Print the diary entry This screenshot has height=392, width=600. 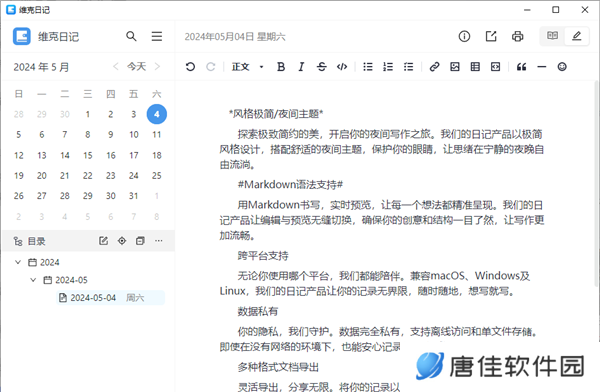click(x=517, y=36)
